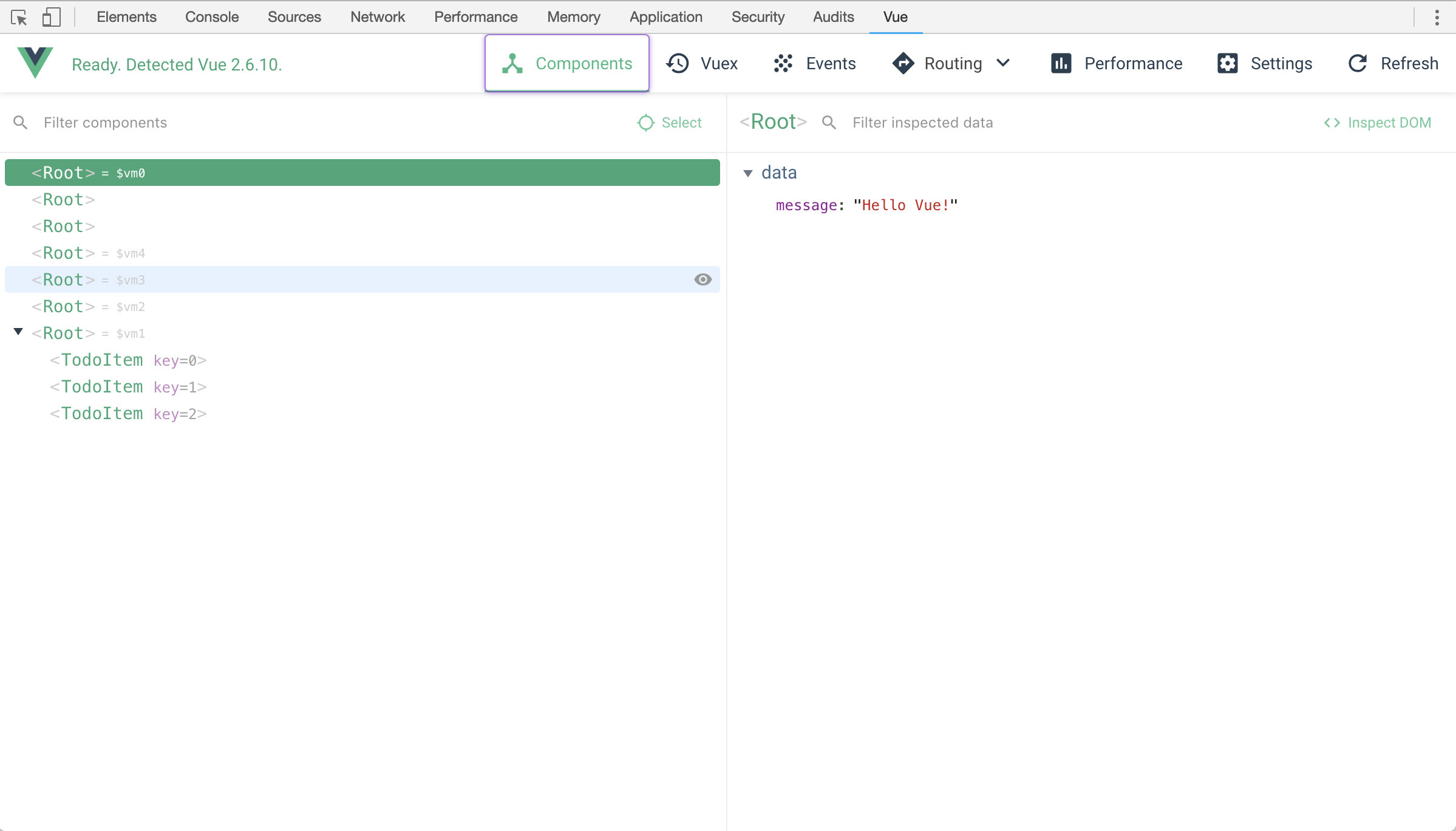The image size is (1456, 831).
Task: Open the Security tab
Action: [x=758, y=17]
